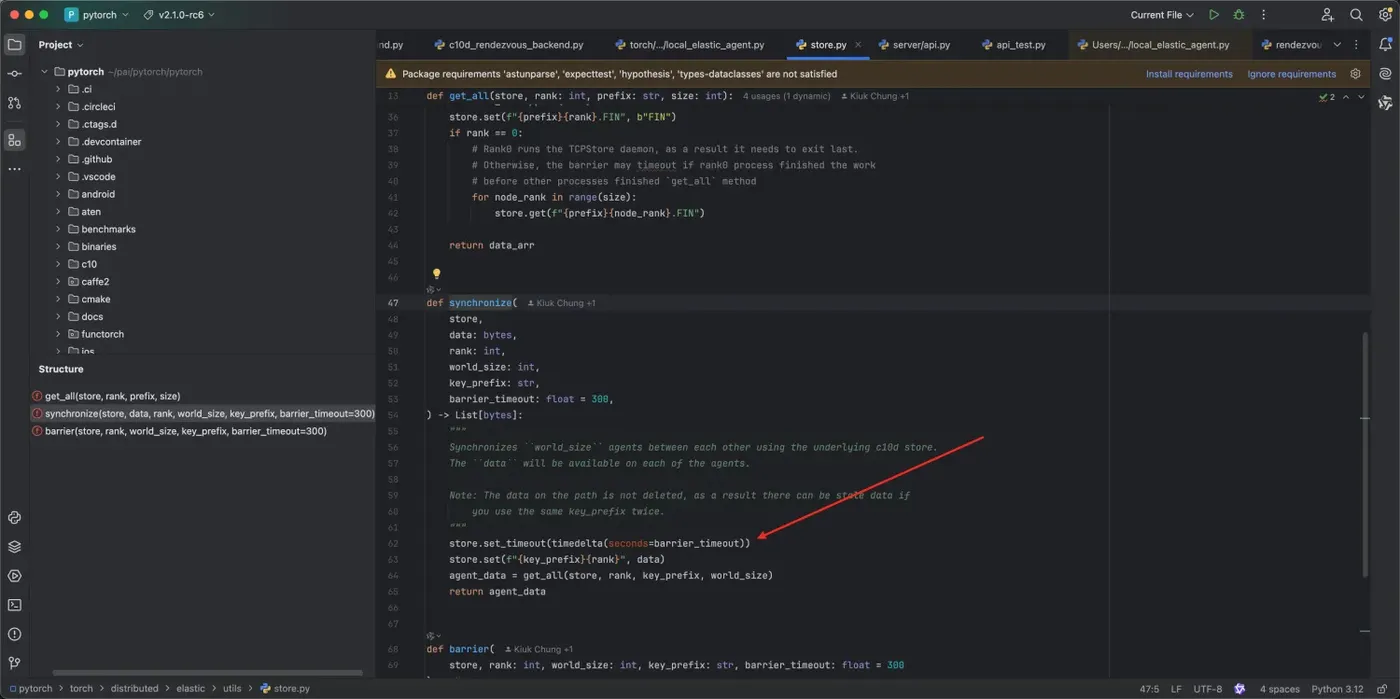Open inspections widget showing 2 problems
This screenshot has width=1400, height=699.
point(1327,97)
